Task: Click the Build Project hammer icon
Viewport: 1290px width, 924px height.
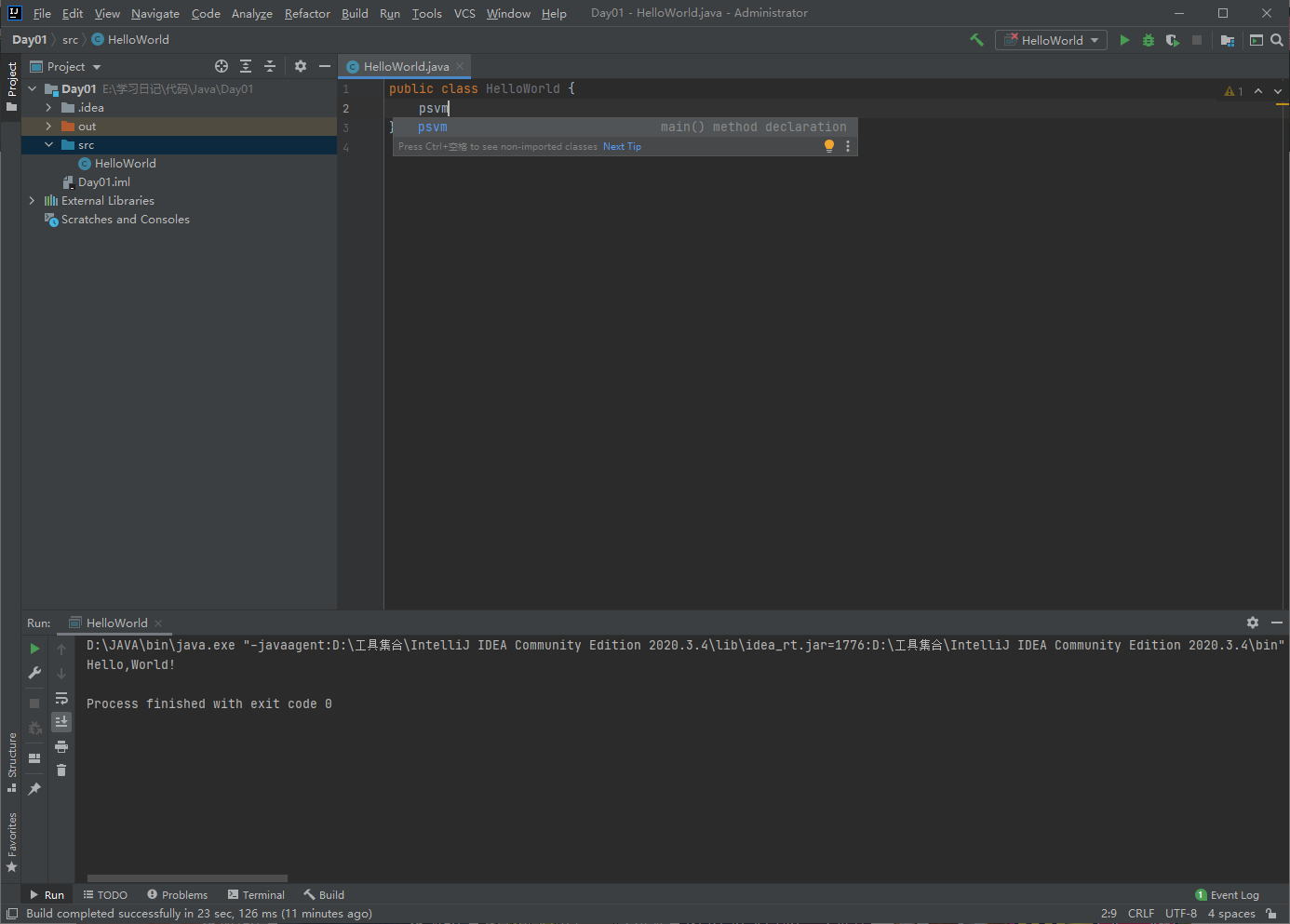Action: (976, 40)
